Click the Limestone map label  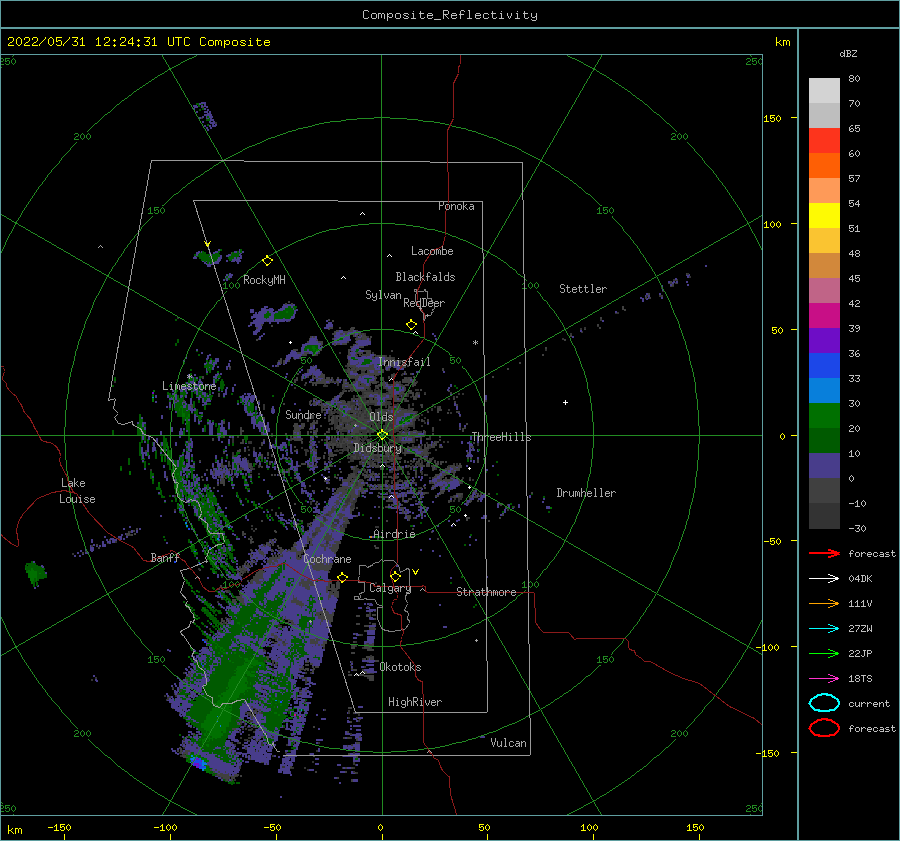(189, 386)
